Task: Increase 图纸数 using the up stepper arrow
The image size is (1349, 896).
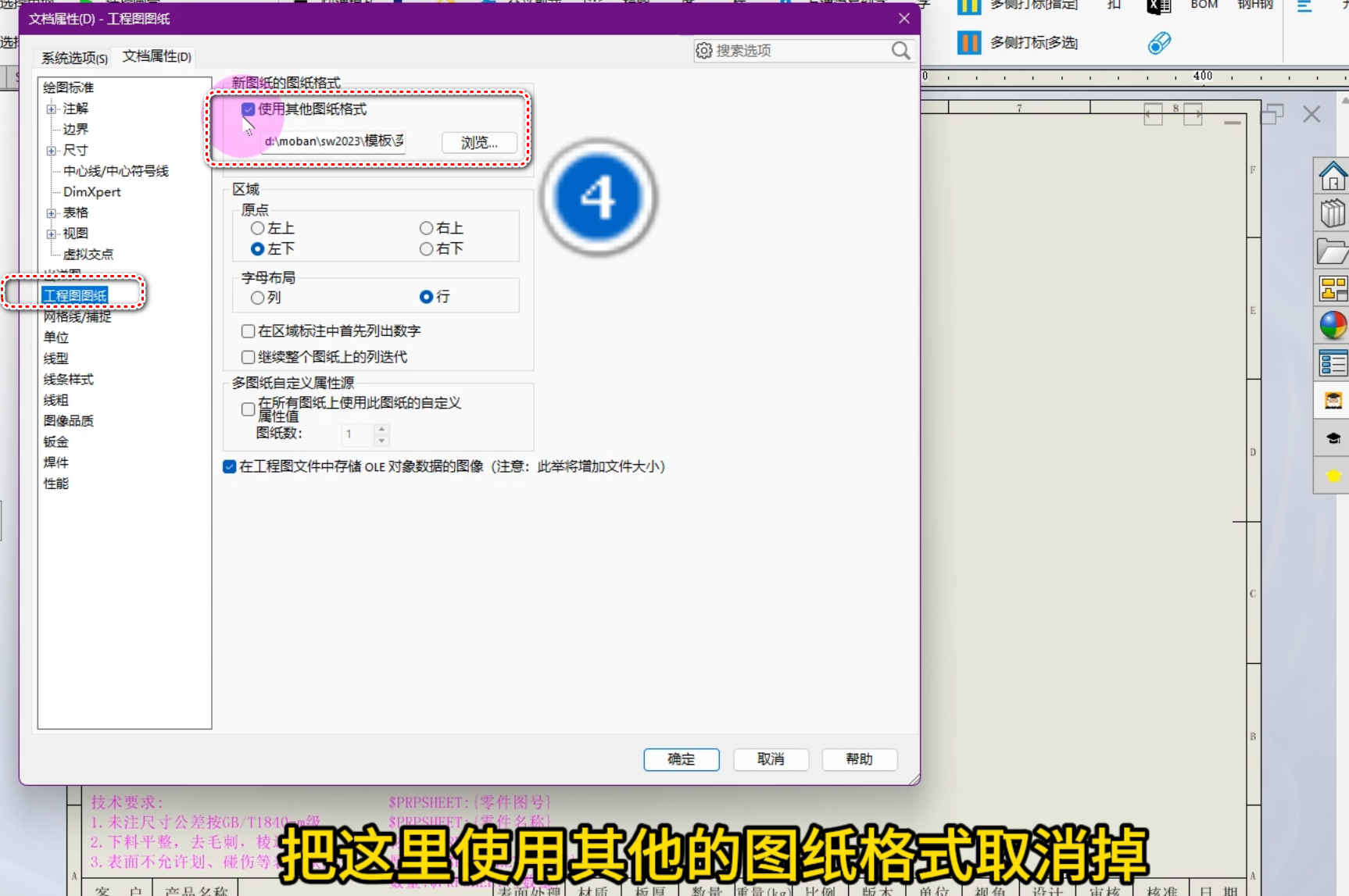Action: 381,430
